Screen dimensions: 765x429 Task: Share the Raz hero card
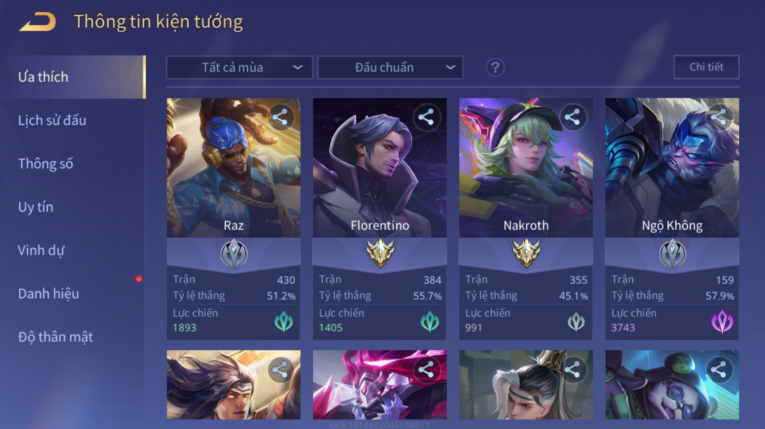280,117
